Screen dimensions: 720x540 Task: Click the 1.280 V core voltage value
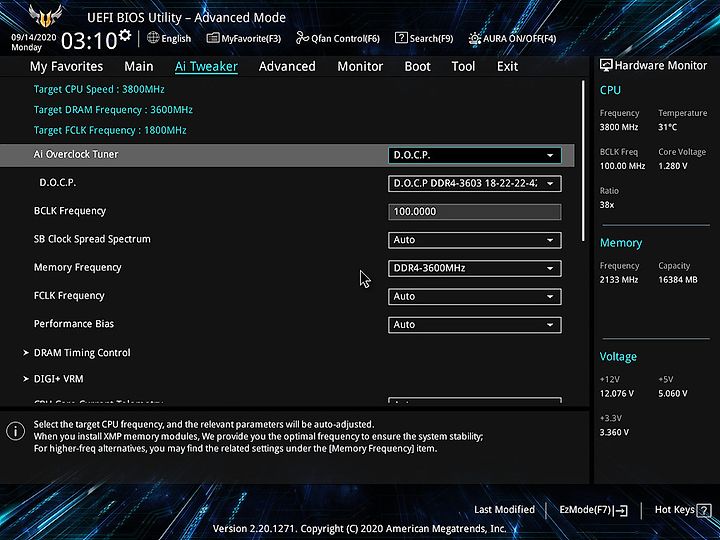(673, 166)
